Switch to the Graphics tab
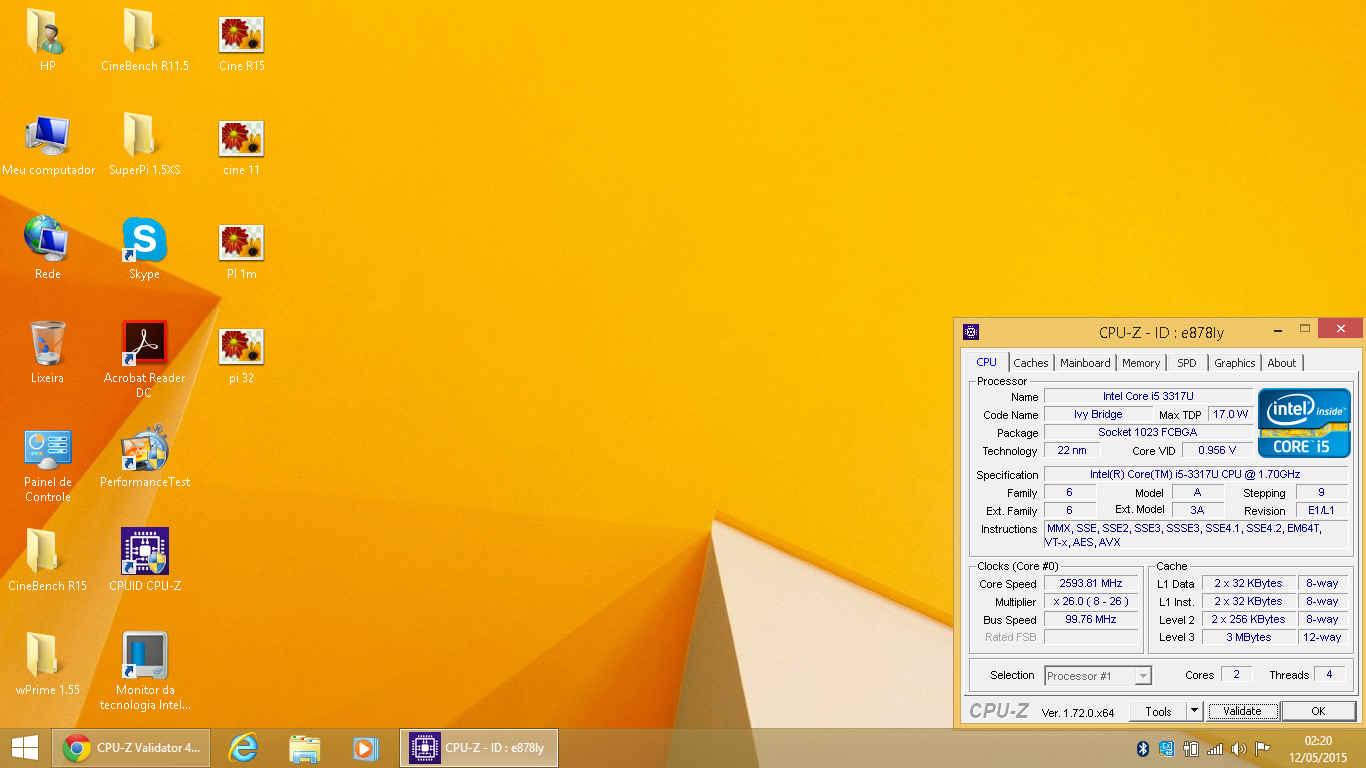 1235,363
